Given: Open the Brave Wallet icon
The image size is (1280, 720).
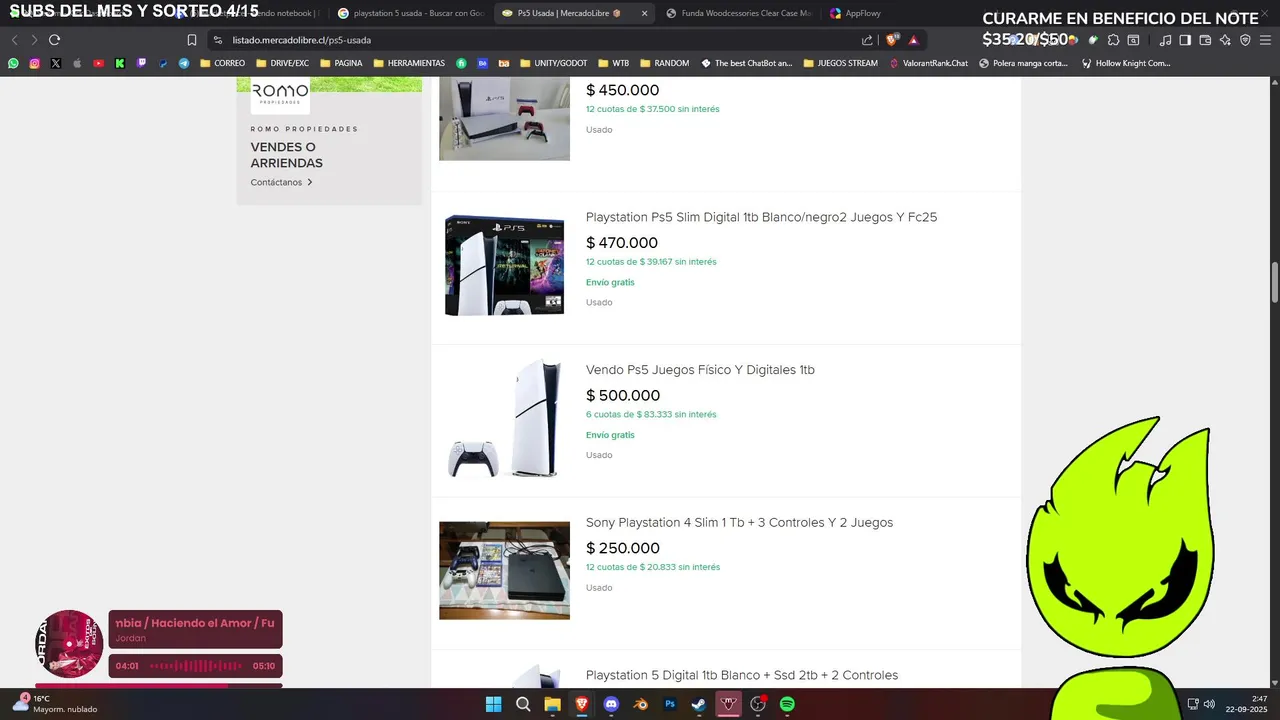Looking at the screenshot, I should tap(1205, 40).
